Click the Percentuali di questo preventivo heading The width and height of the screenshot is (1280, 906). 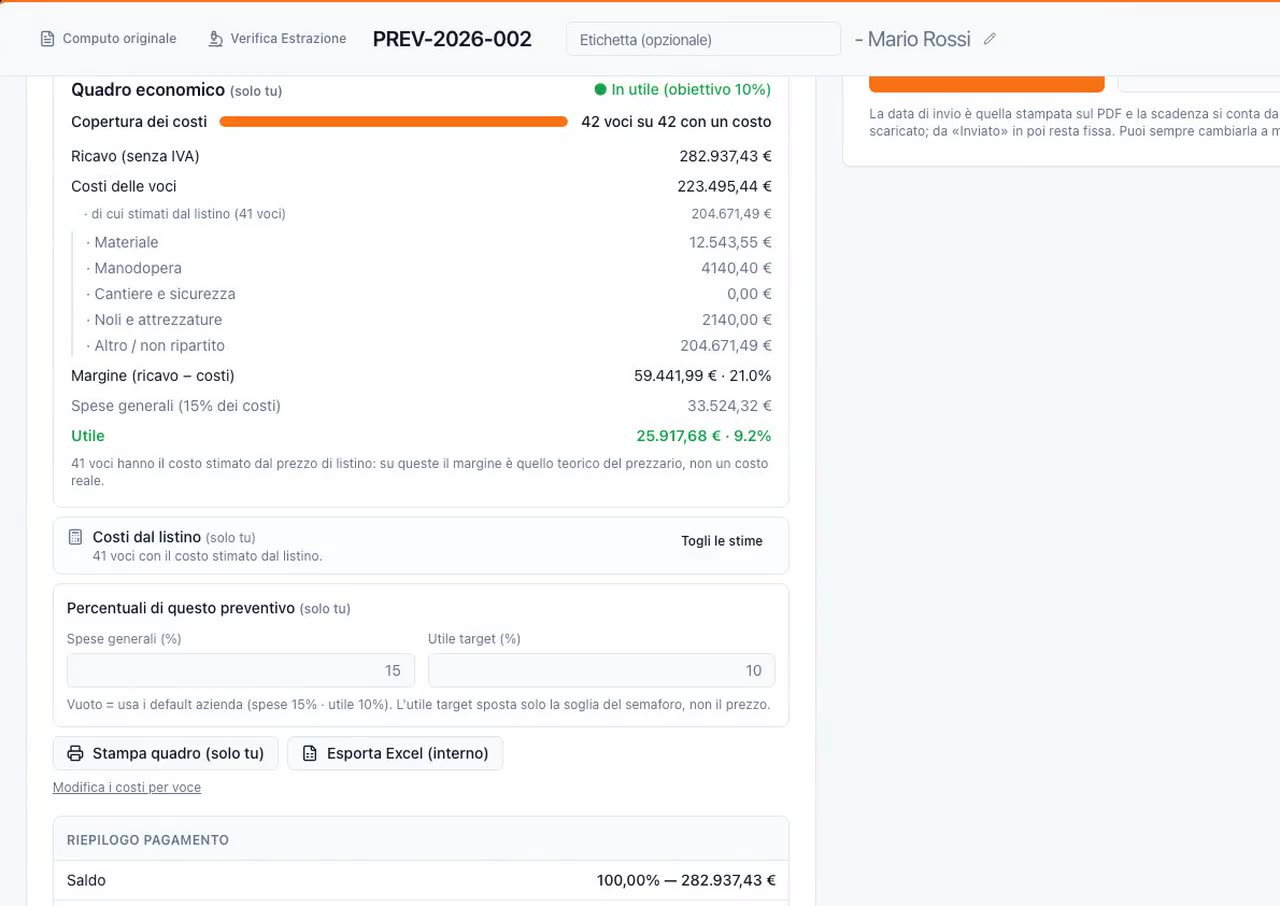181,608
